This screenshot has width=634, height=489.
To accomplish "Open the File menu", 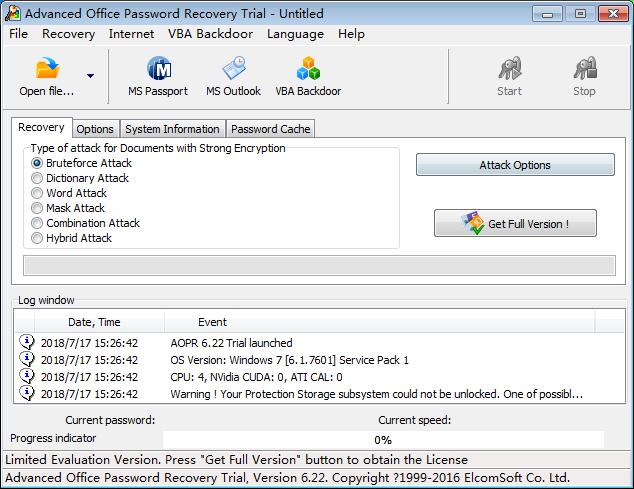I will click(18, 34).
